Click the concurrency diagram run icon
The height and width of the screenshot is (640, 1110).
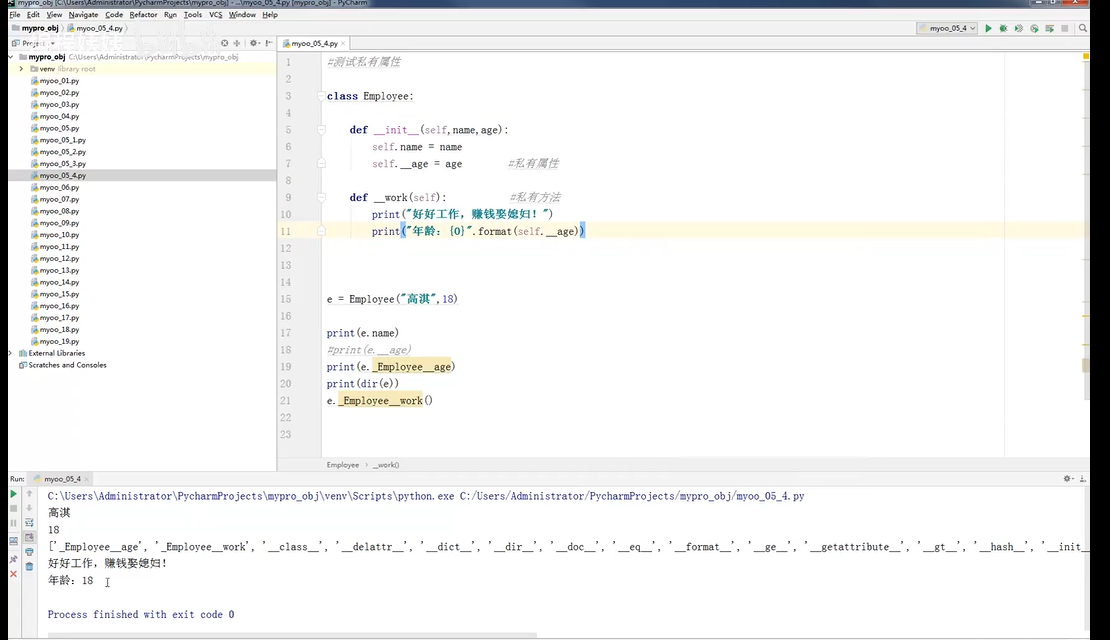pyautogui.click(x=1049, y=28)
